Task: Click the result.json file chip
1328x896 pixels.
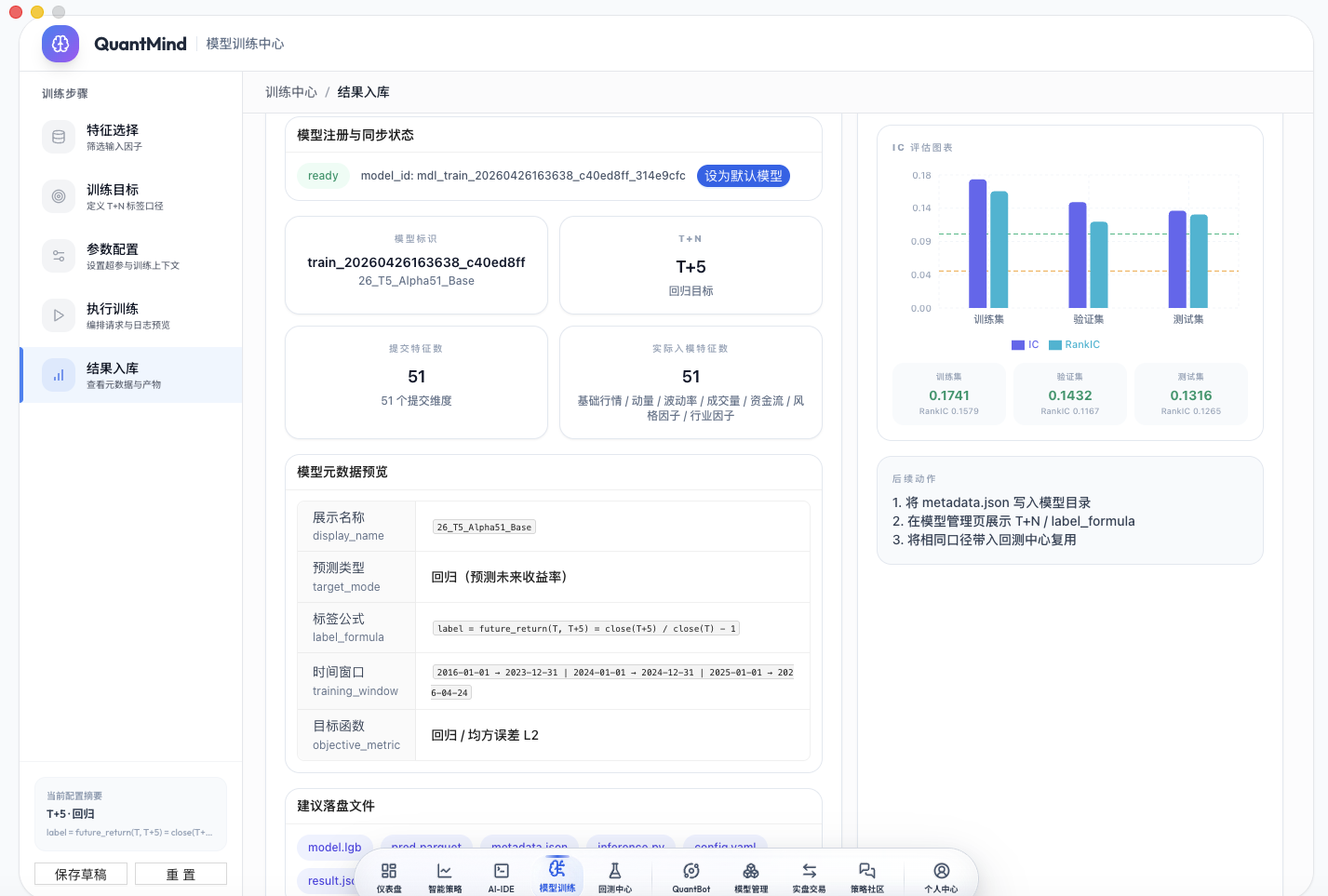Action: click(x=331, y=881)
